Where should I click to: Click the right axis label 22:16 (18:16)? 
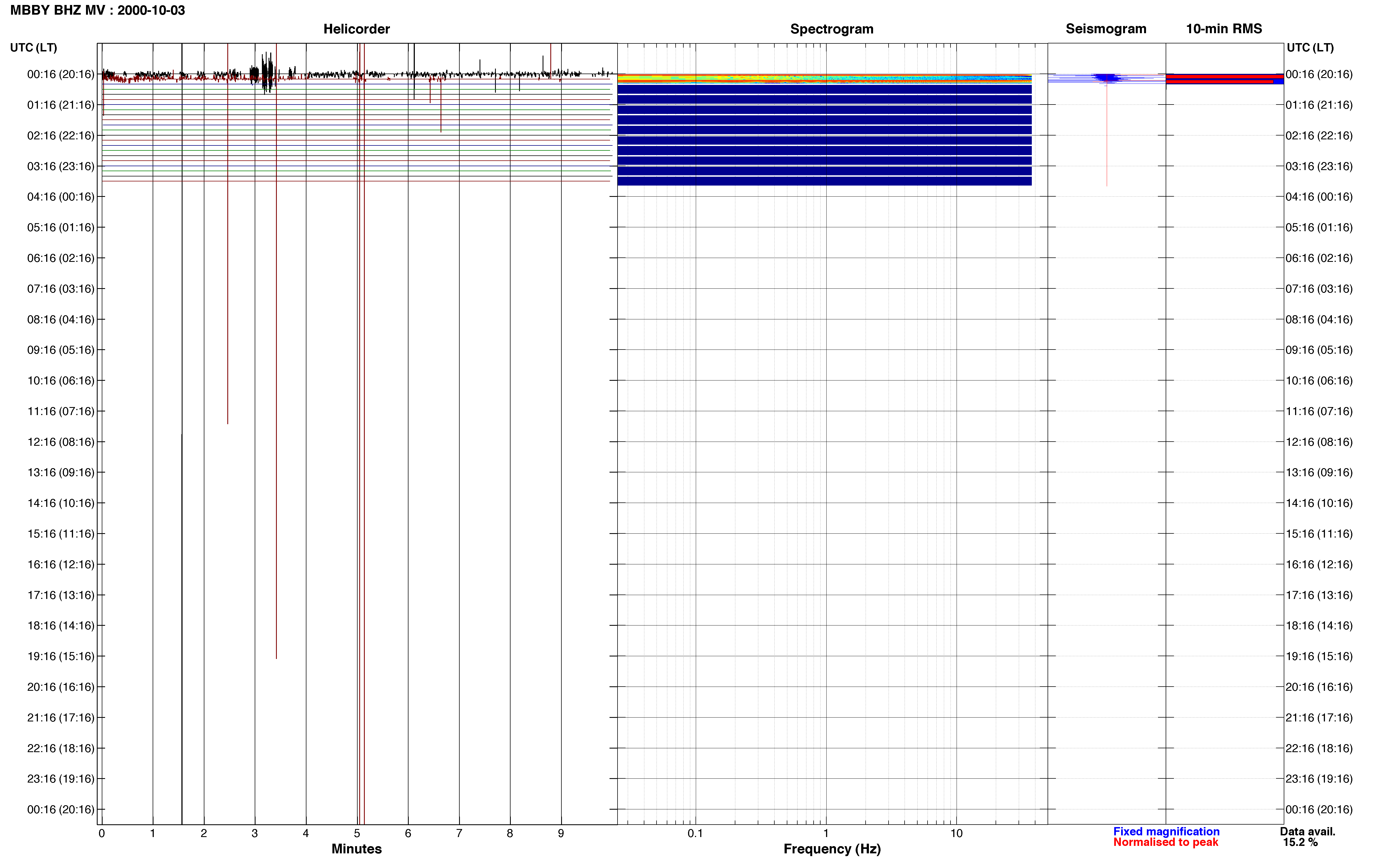[1319, 749]
